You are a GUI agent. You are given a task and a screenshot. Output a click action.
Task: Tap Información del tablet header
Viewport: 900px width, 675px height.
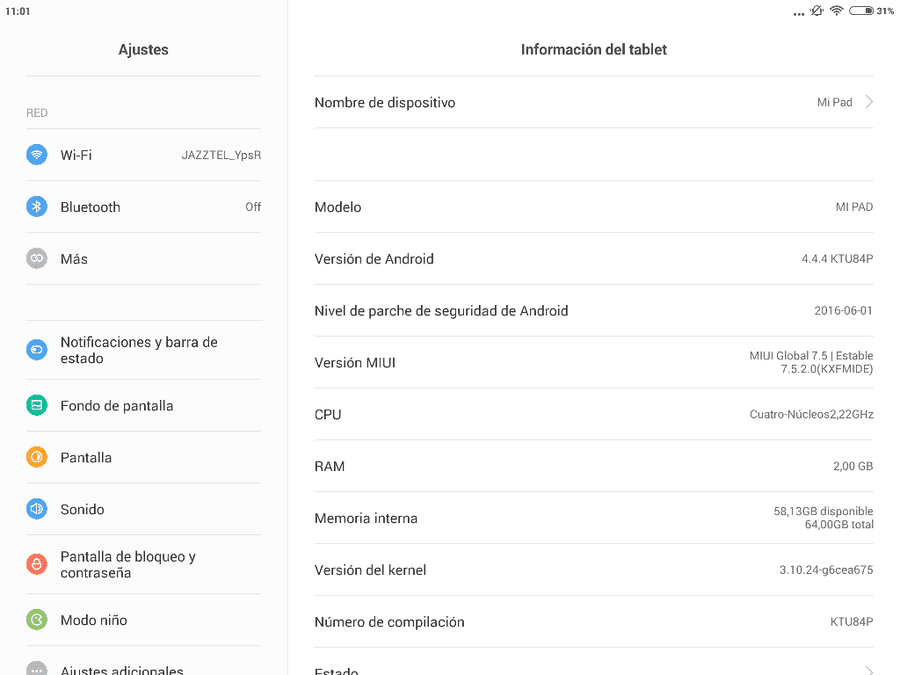click(593, 50)
